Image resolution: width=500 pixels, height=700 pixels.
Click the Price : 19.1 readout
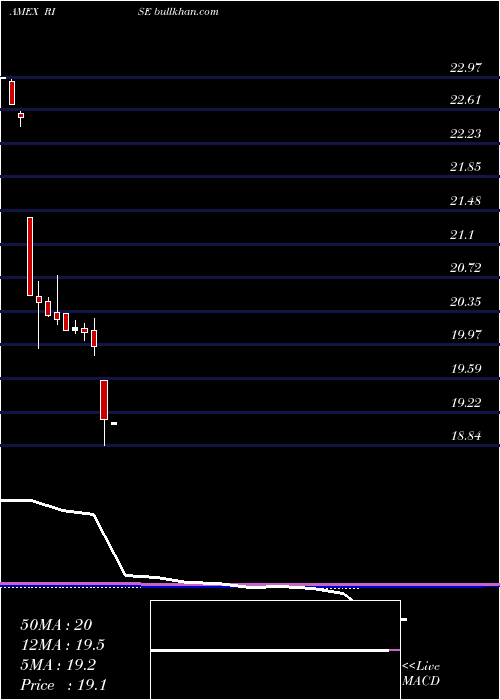coord(63,685)
